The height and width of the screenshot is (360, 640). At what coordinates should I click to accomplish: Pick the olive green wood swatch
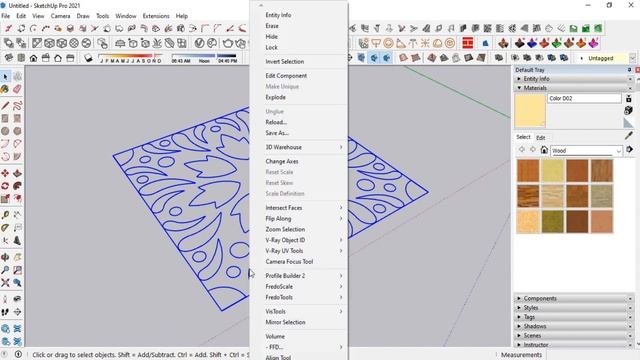553,221
